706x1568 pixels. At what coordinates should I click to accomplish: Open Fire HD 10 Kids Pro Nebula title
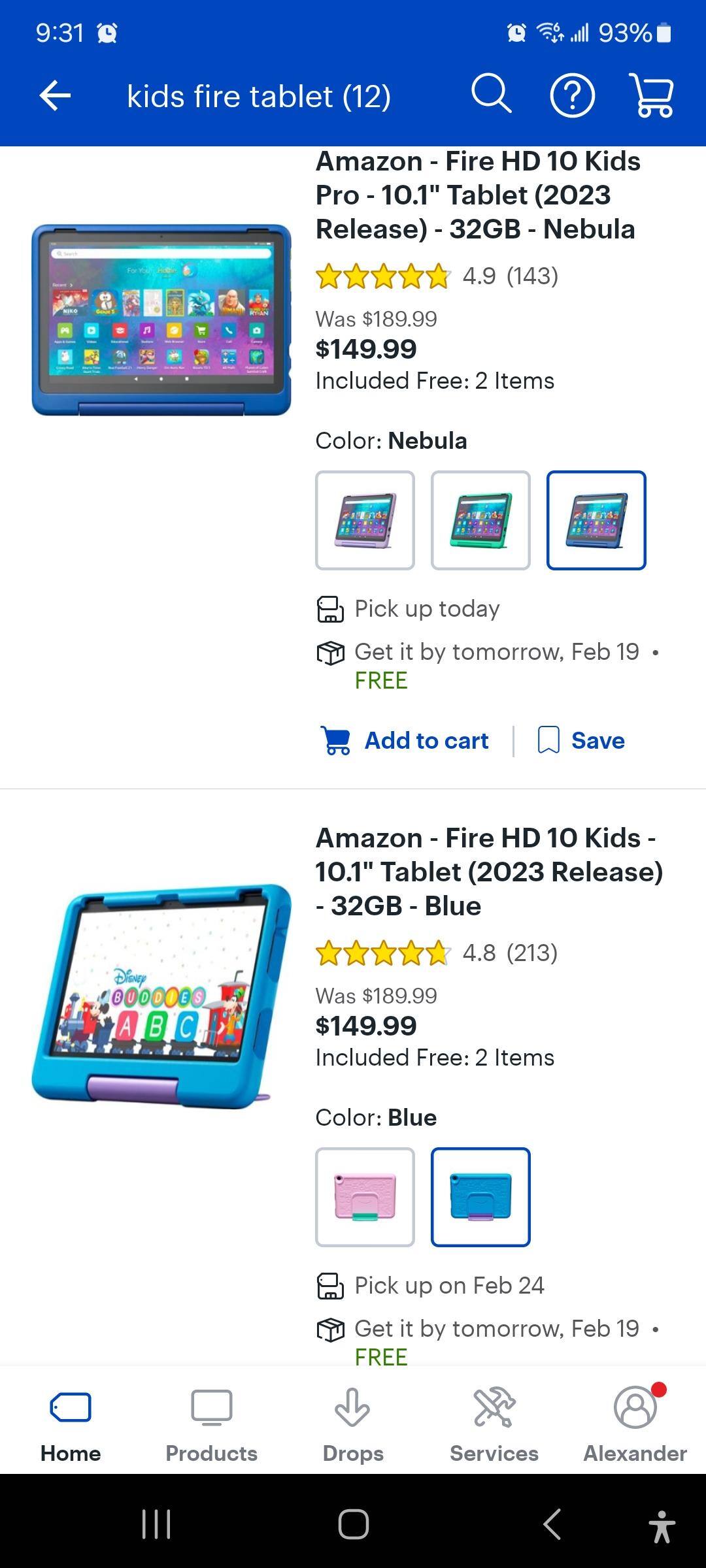coord(477,195)
